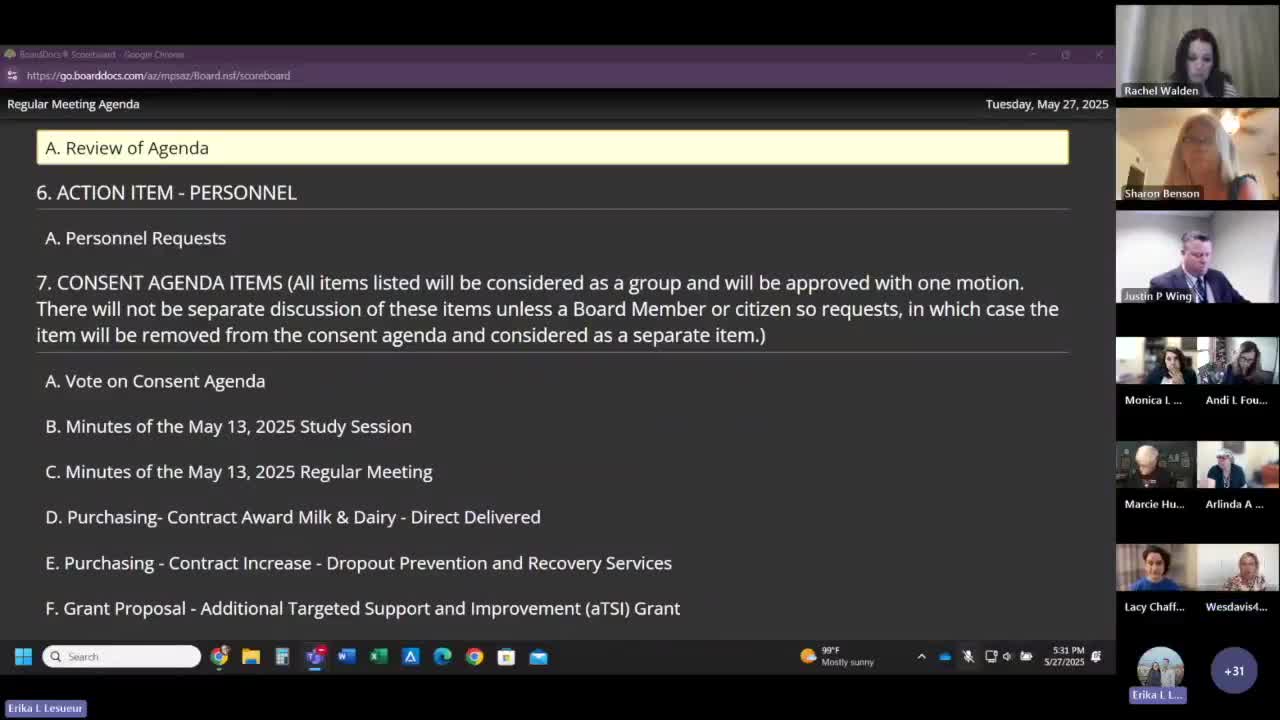Select Rachel Walden's video tile
The width and height of the screenshot is (1280, 720).
1197,52
